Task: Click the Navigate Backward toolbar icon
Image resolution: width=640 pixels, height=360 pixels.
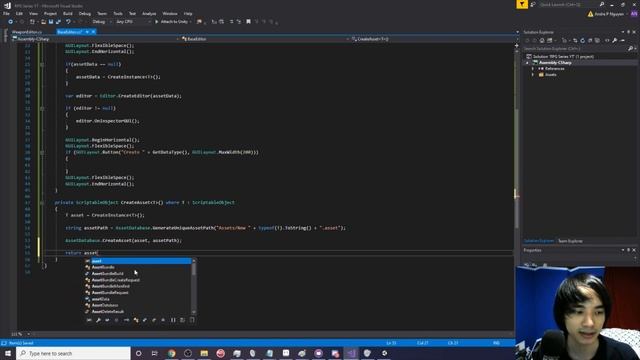Action: tap(11, 22)
